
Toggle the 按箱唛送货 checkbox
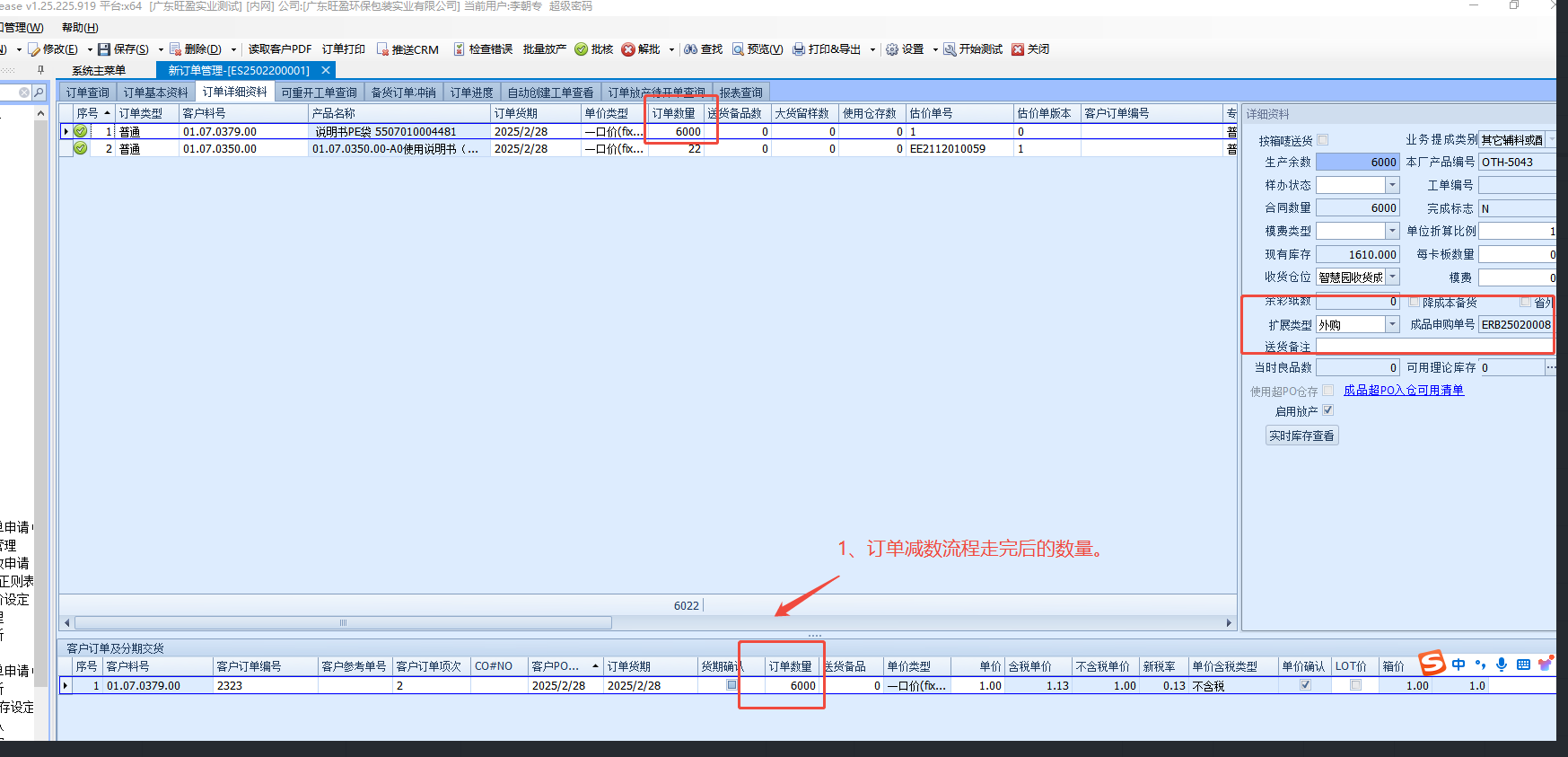coord(1323,140)
